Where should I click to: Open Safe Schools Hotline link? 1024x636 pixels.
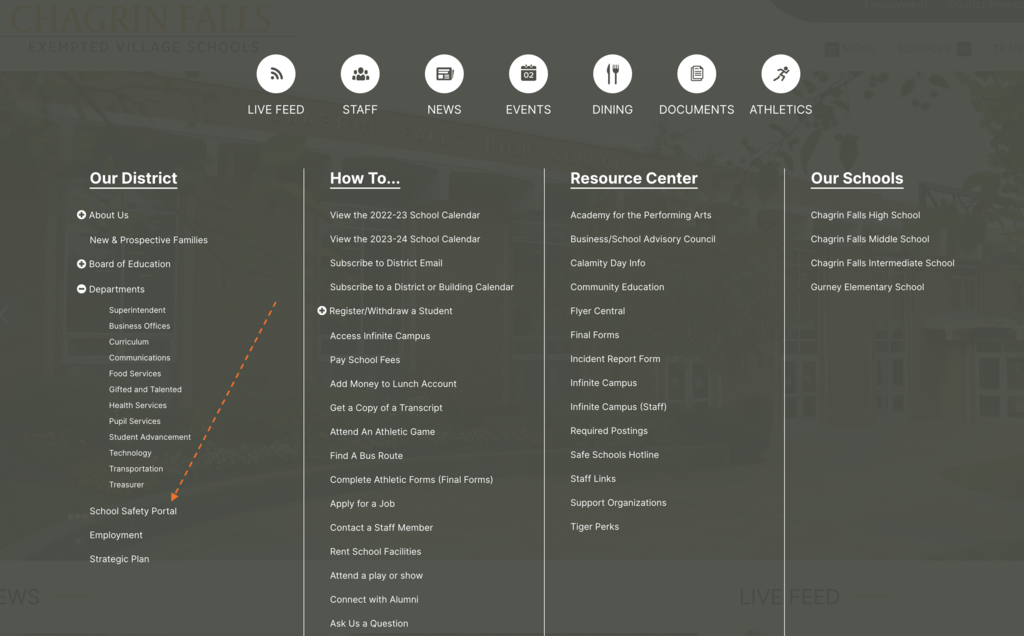(x=614, y=455)
